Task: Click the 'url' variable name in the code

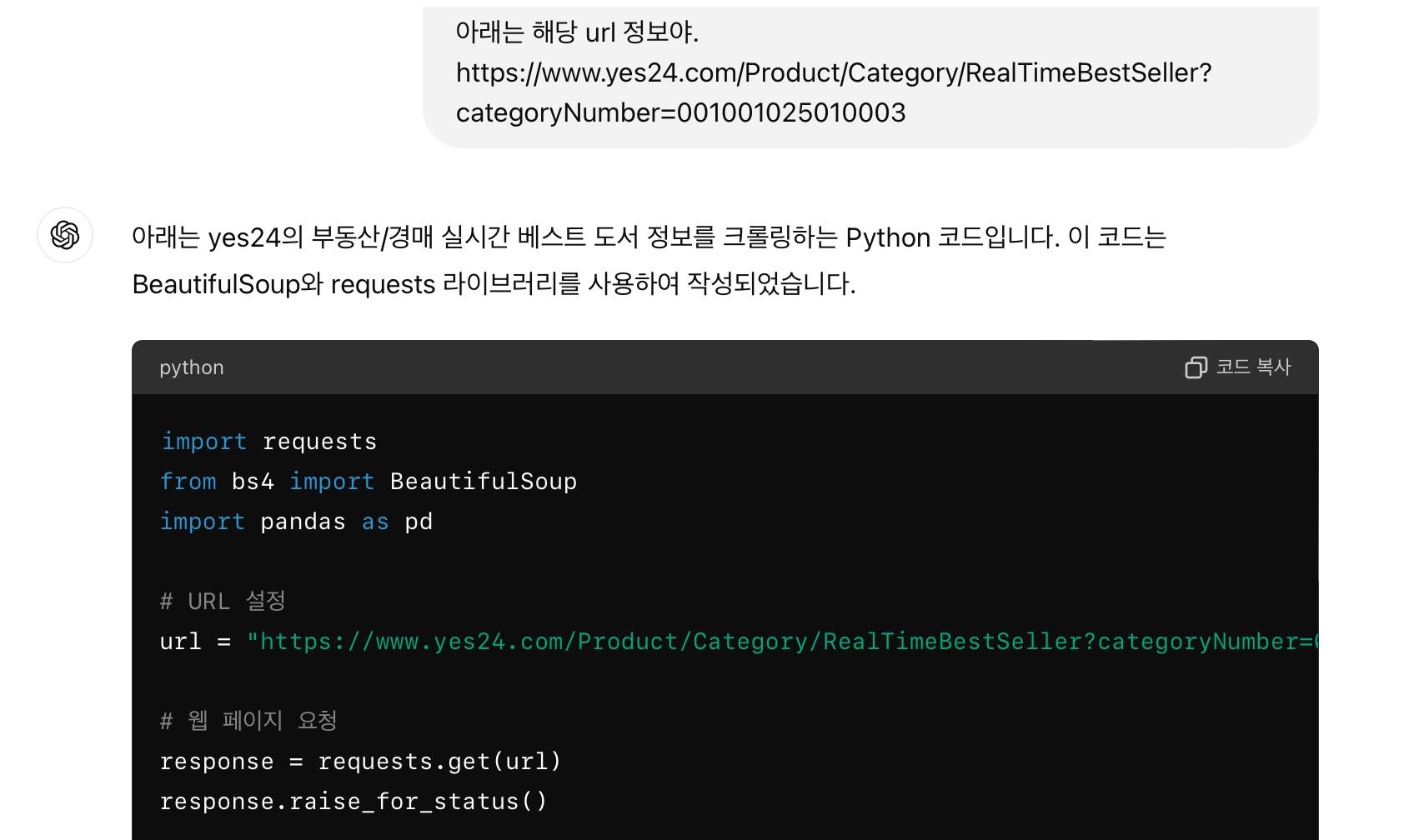Action: 180,642
